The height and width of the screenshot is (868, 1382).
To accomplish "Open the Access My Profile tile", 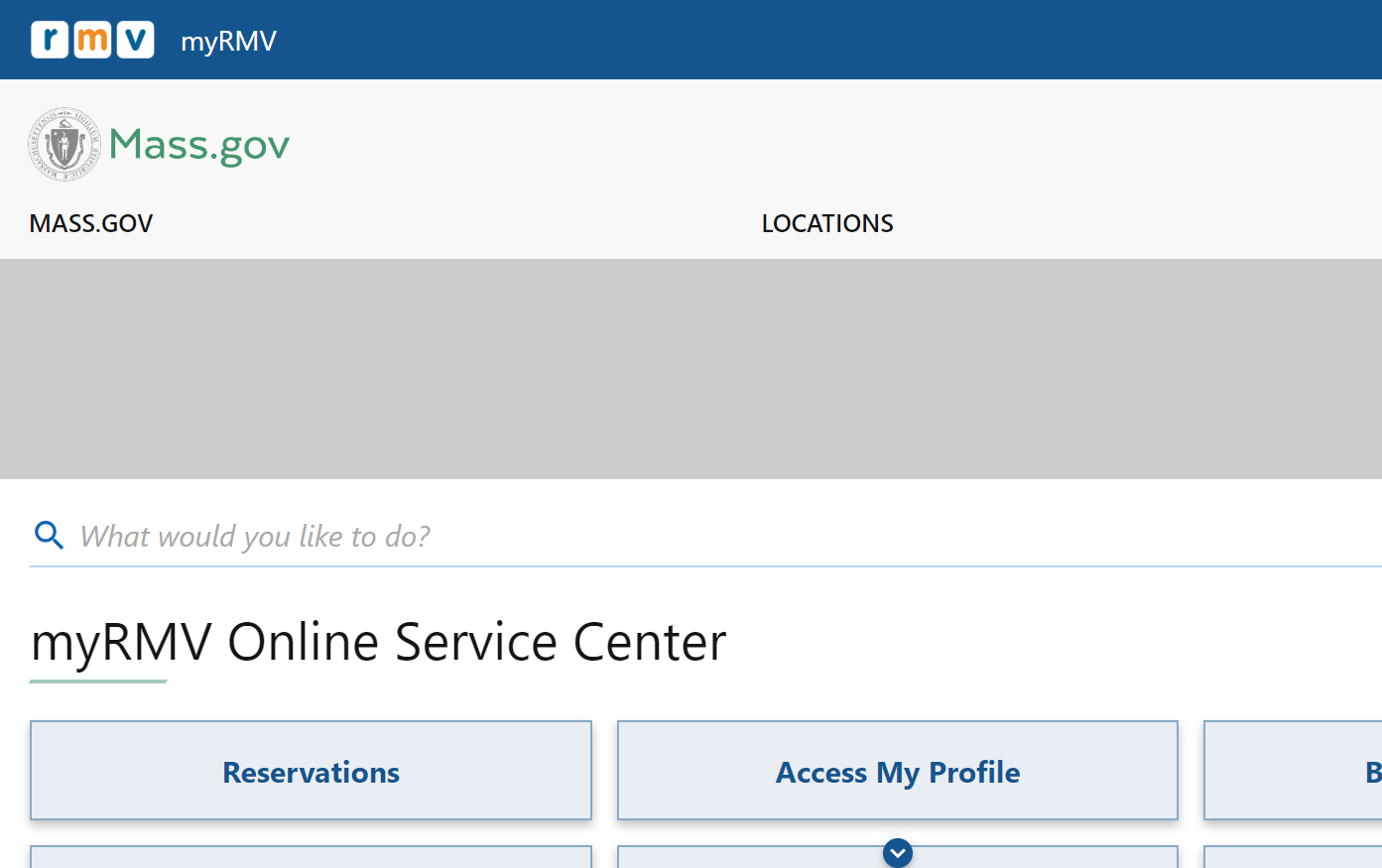I will [x=898, y=771].
